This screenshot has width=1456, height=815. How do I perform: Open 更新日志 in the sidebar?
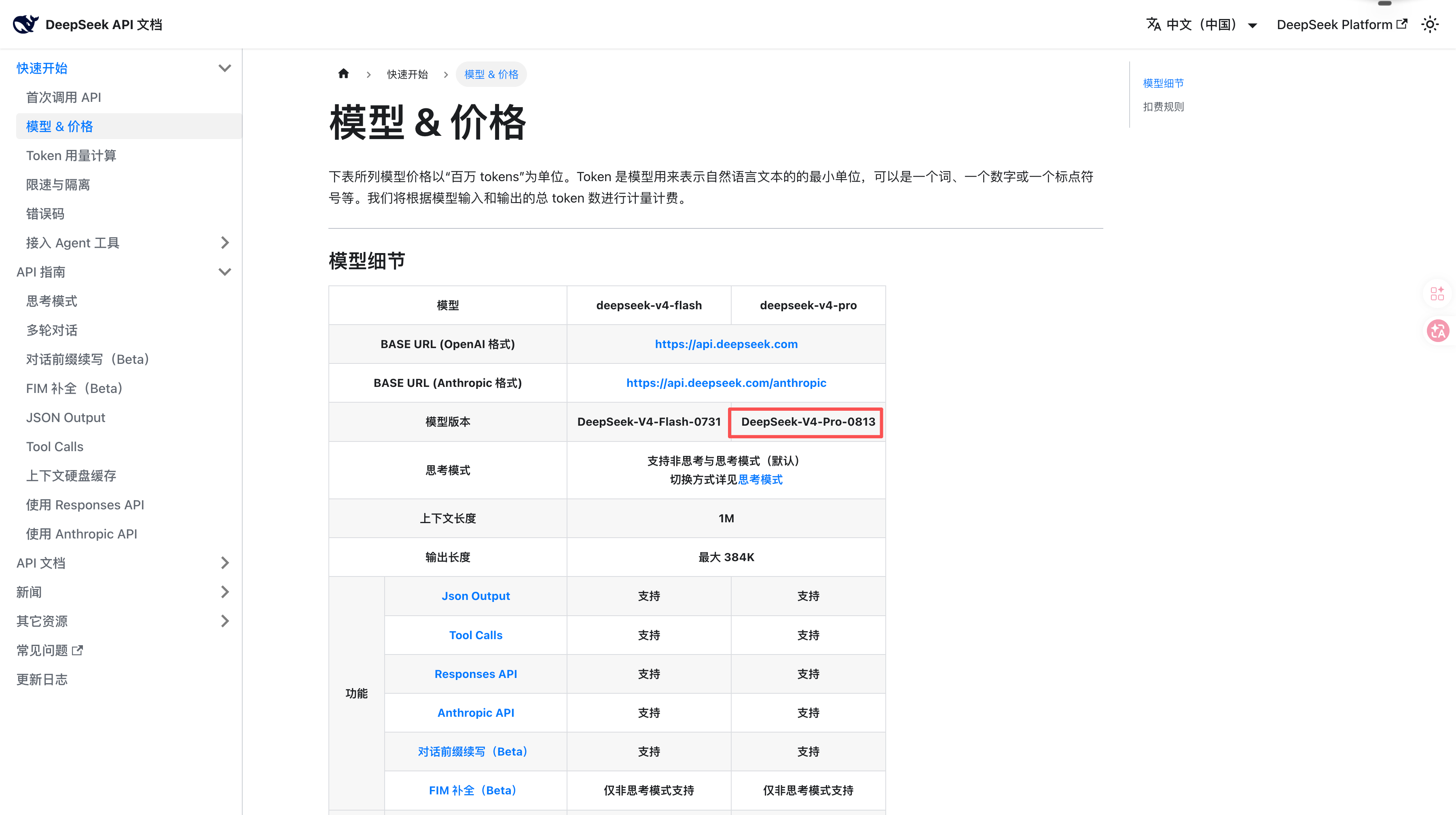42,680
